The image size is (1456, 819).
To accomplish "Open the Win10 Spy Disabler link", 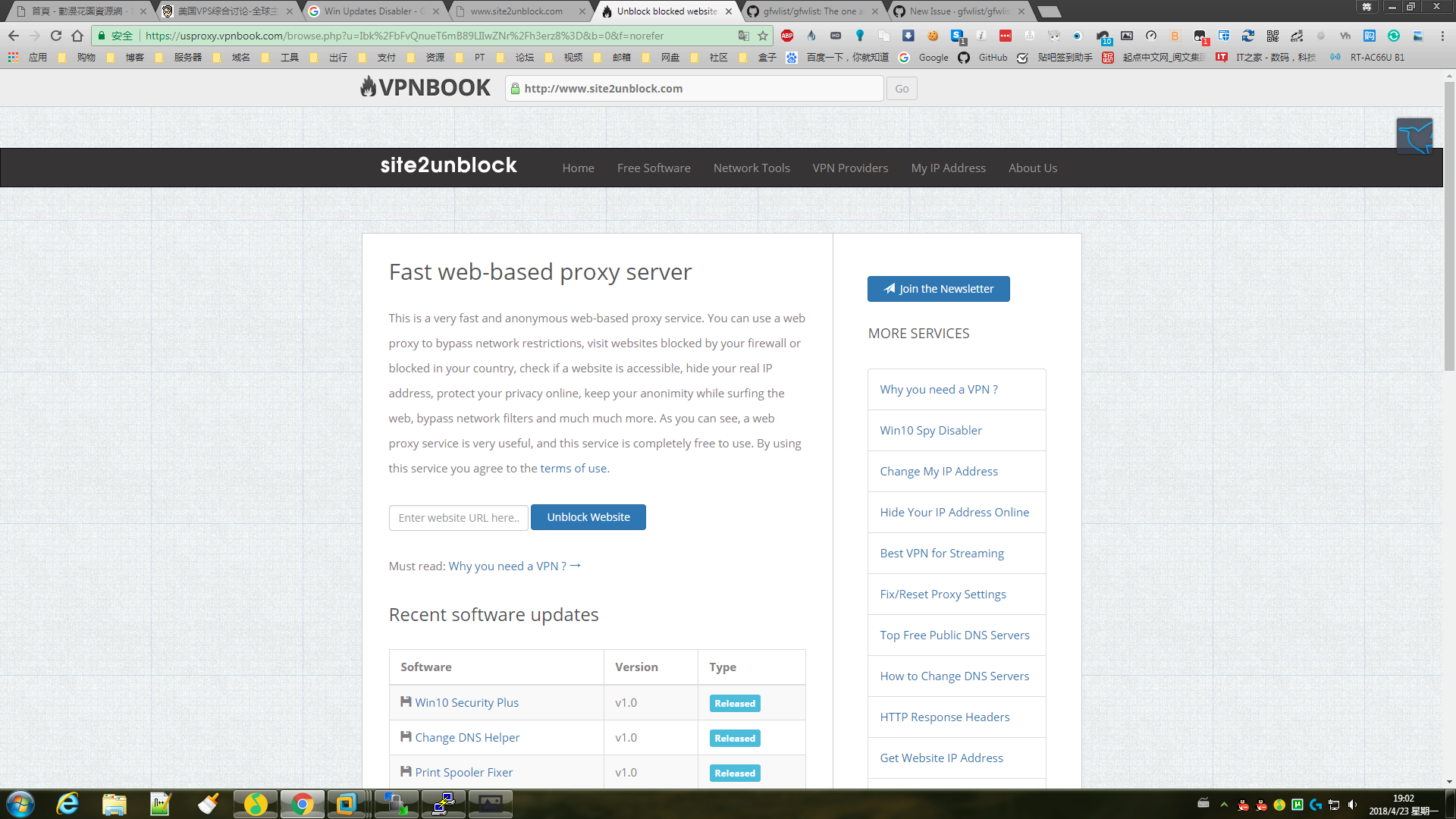I will point(931,430).
